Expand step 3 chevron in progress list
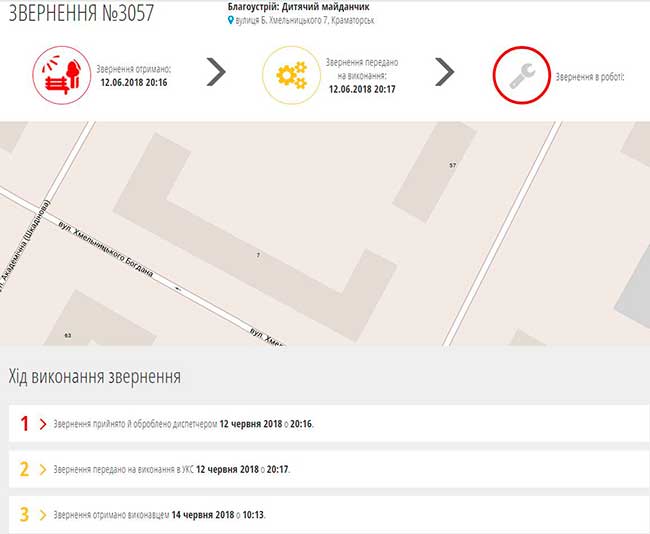The width and height of the screenshot is (650, 534). click(x=42, y=515)
